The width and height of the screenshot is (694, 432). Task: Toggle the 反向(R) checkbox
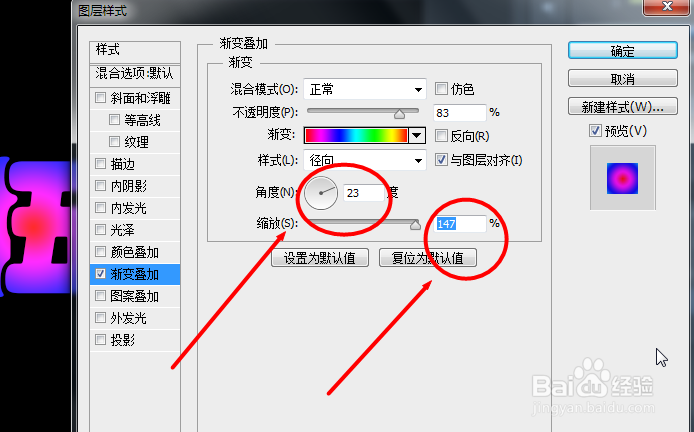441,135
